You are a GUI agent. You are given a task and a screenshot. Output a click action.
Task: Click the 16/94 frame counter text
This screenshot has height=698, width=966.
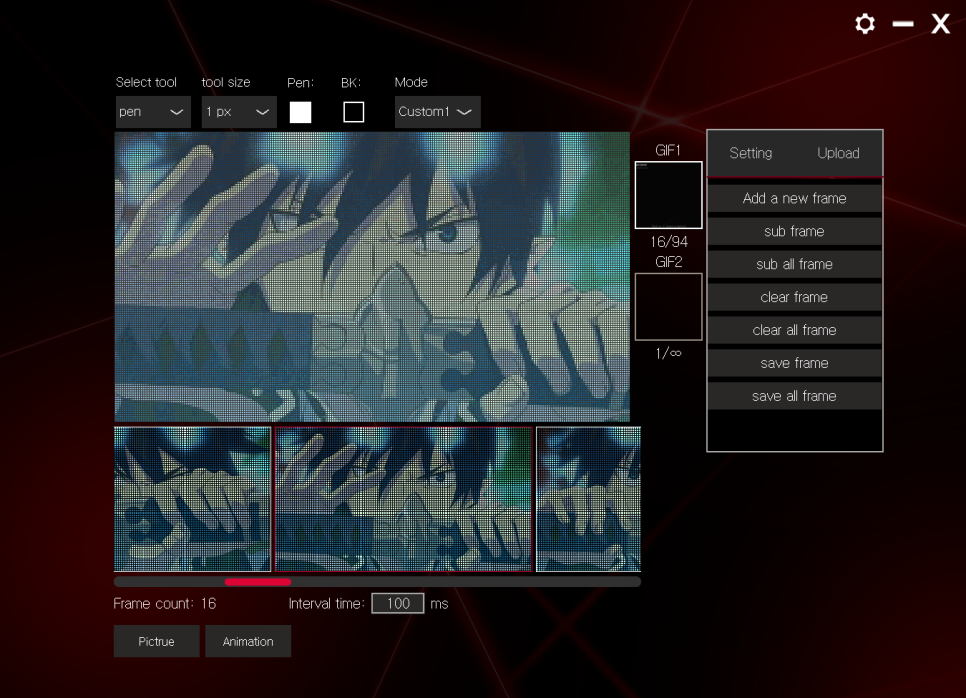tap(668, 241)
